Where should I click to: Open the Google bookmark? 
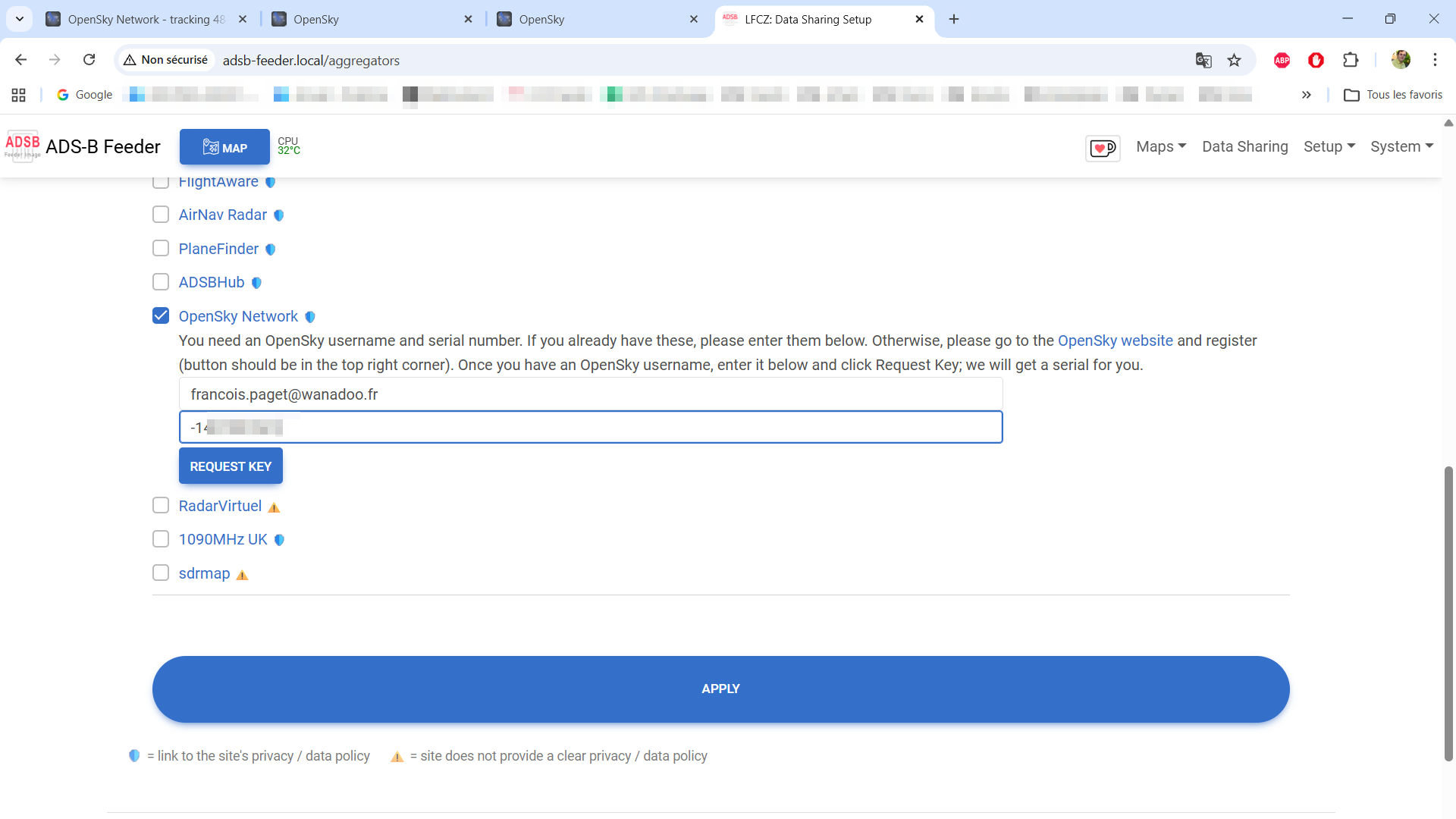pyautogui.click(x=84, y=95)
